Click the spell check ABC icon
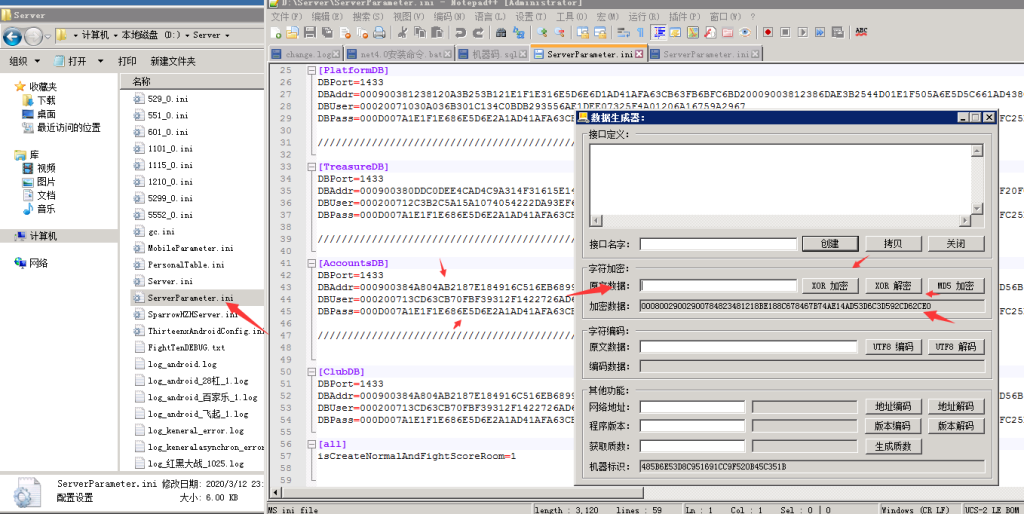The image size is (1024, 514). click(x=861, y=32)
